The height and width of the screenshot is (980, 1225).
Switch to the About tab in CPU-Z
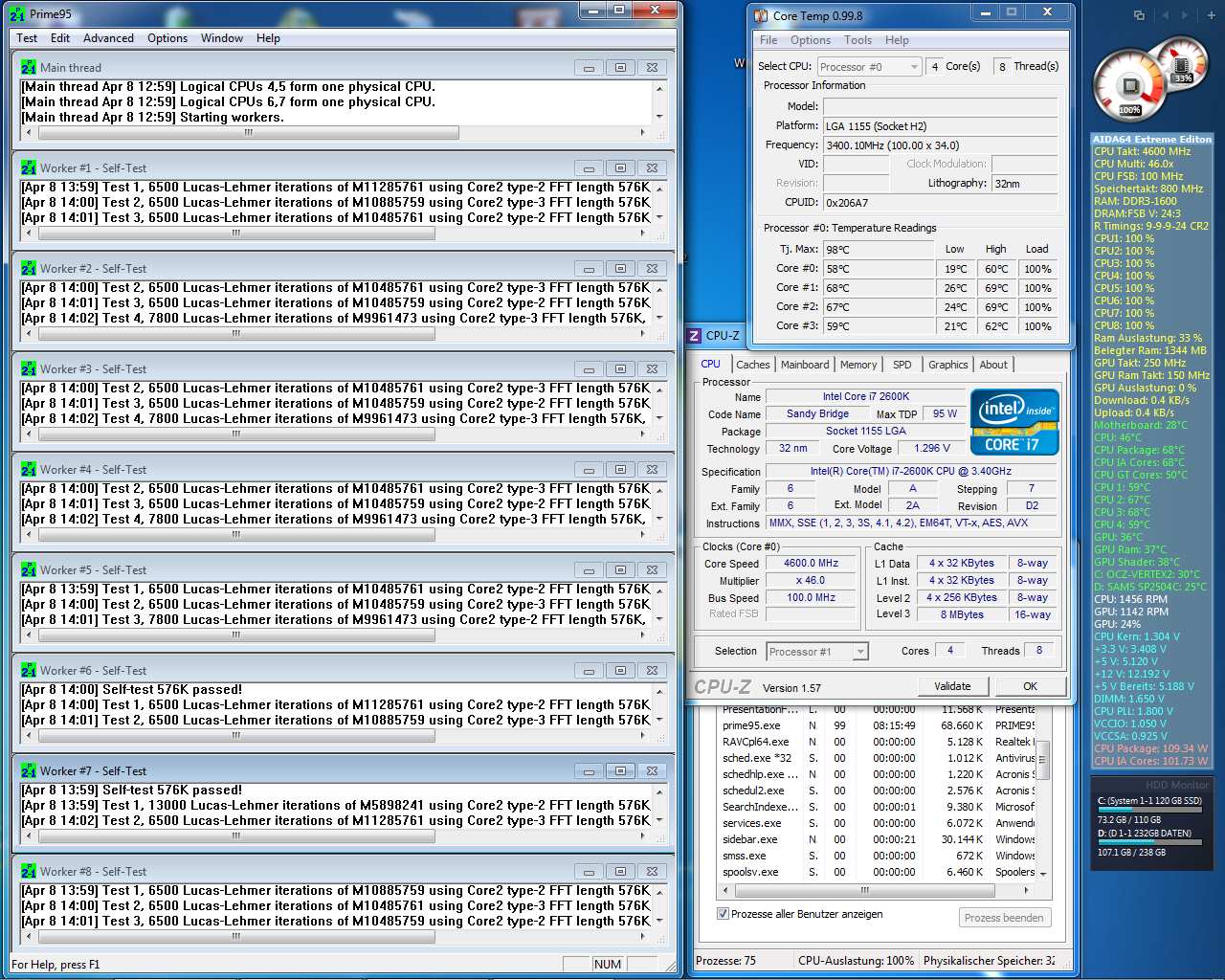[x=993, y=365]
